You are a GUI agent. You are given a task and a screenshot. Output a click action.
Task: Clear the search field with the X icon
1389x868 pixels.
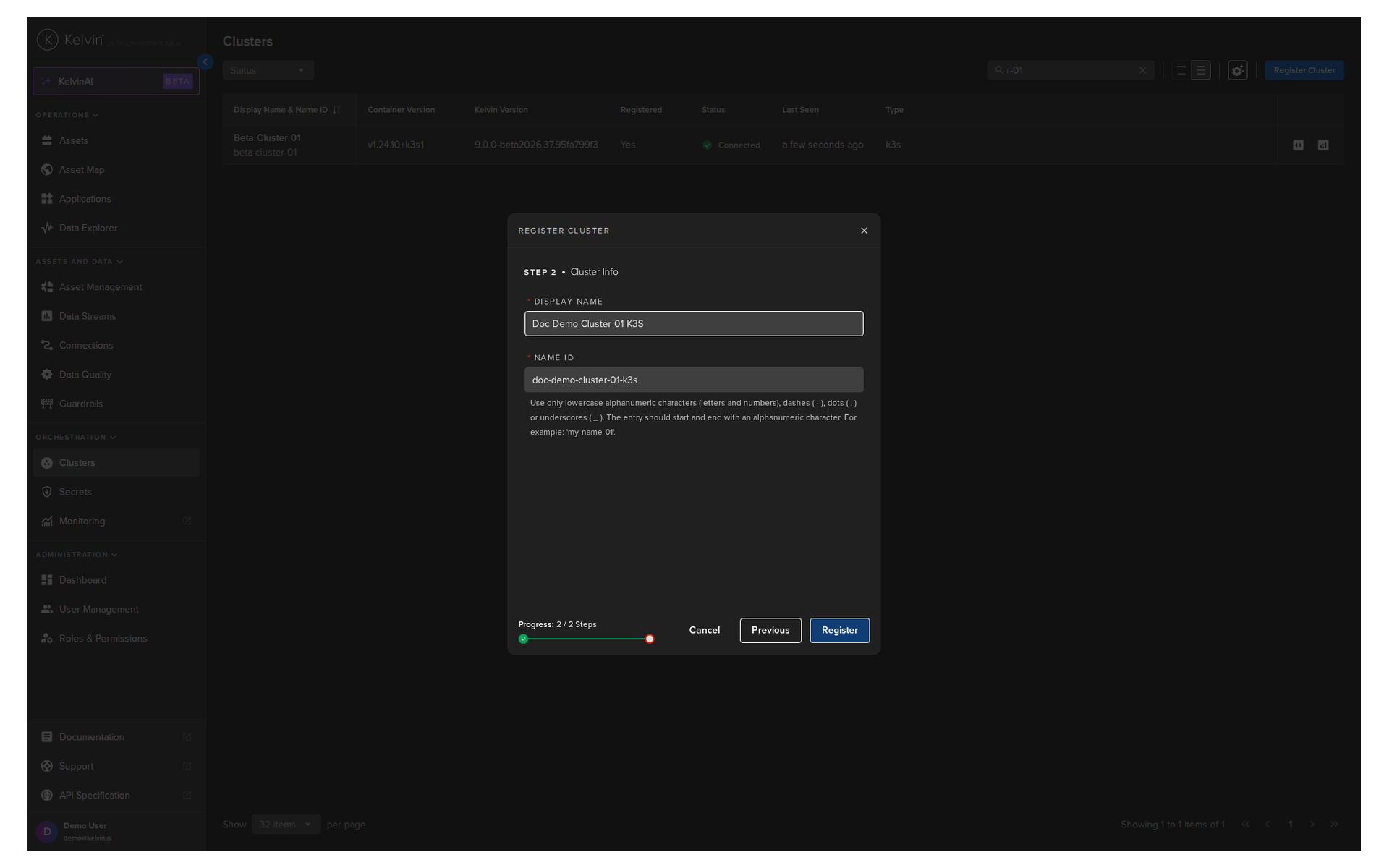tap(1142, 70)
